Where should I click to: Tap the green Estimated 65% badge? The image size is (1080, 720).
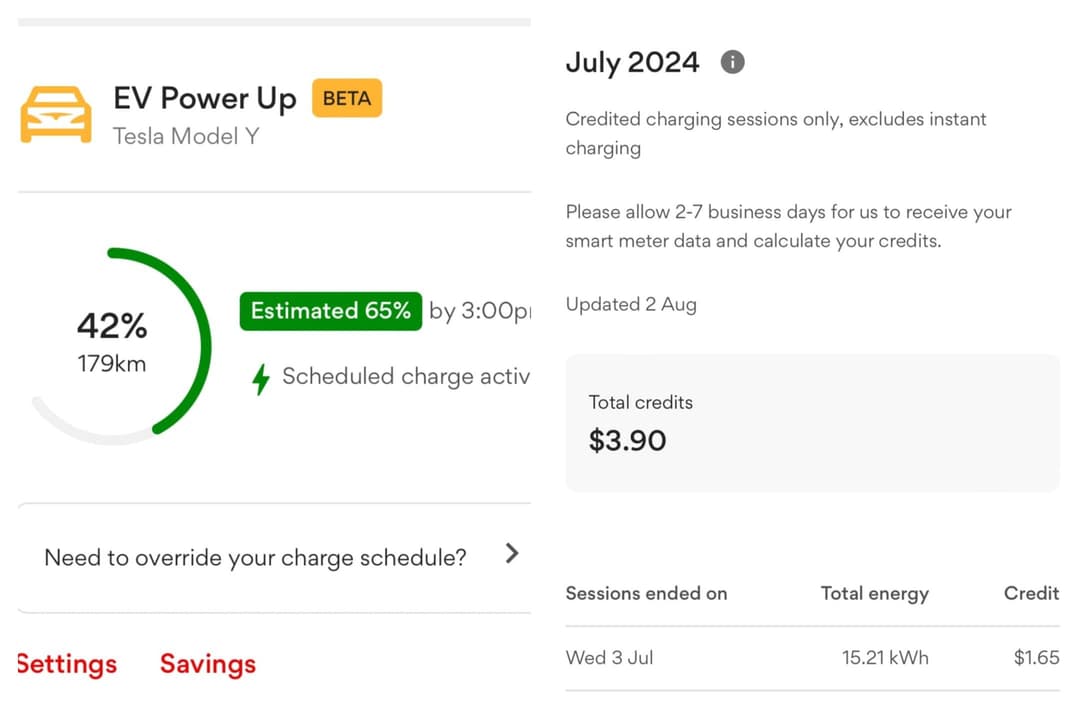331,311
